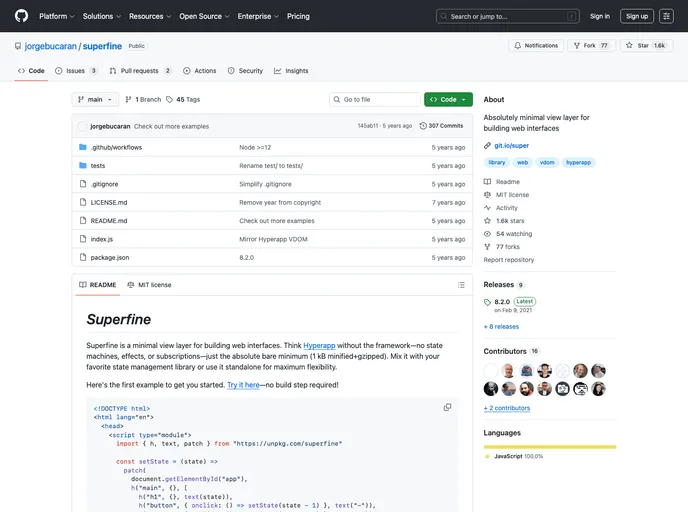Switch to the Security tab
Image resolution: width=688 pixels, height=512 pixels.
245,71
